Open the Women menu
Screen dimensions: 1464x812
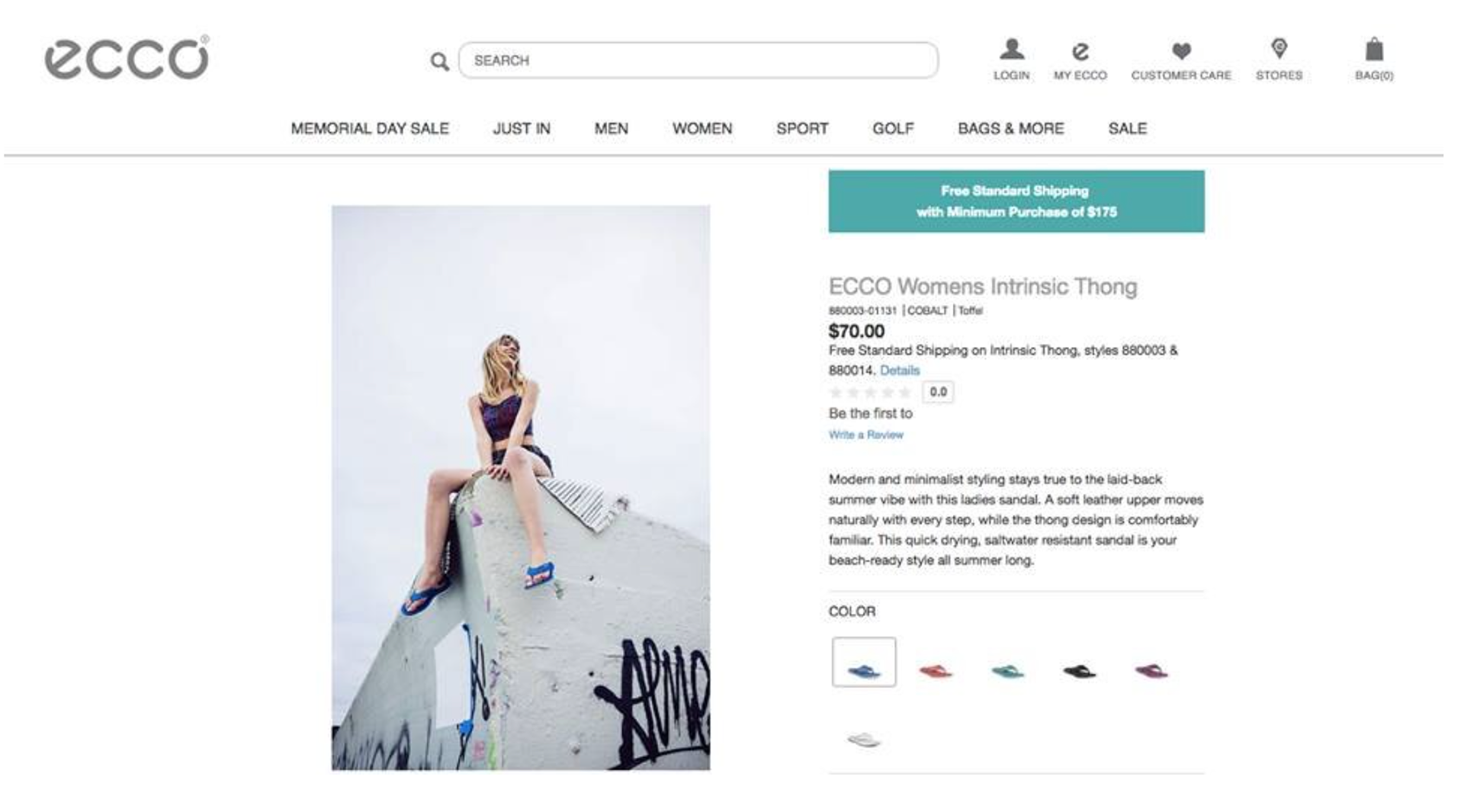(702, 129)
